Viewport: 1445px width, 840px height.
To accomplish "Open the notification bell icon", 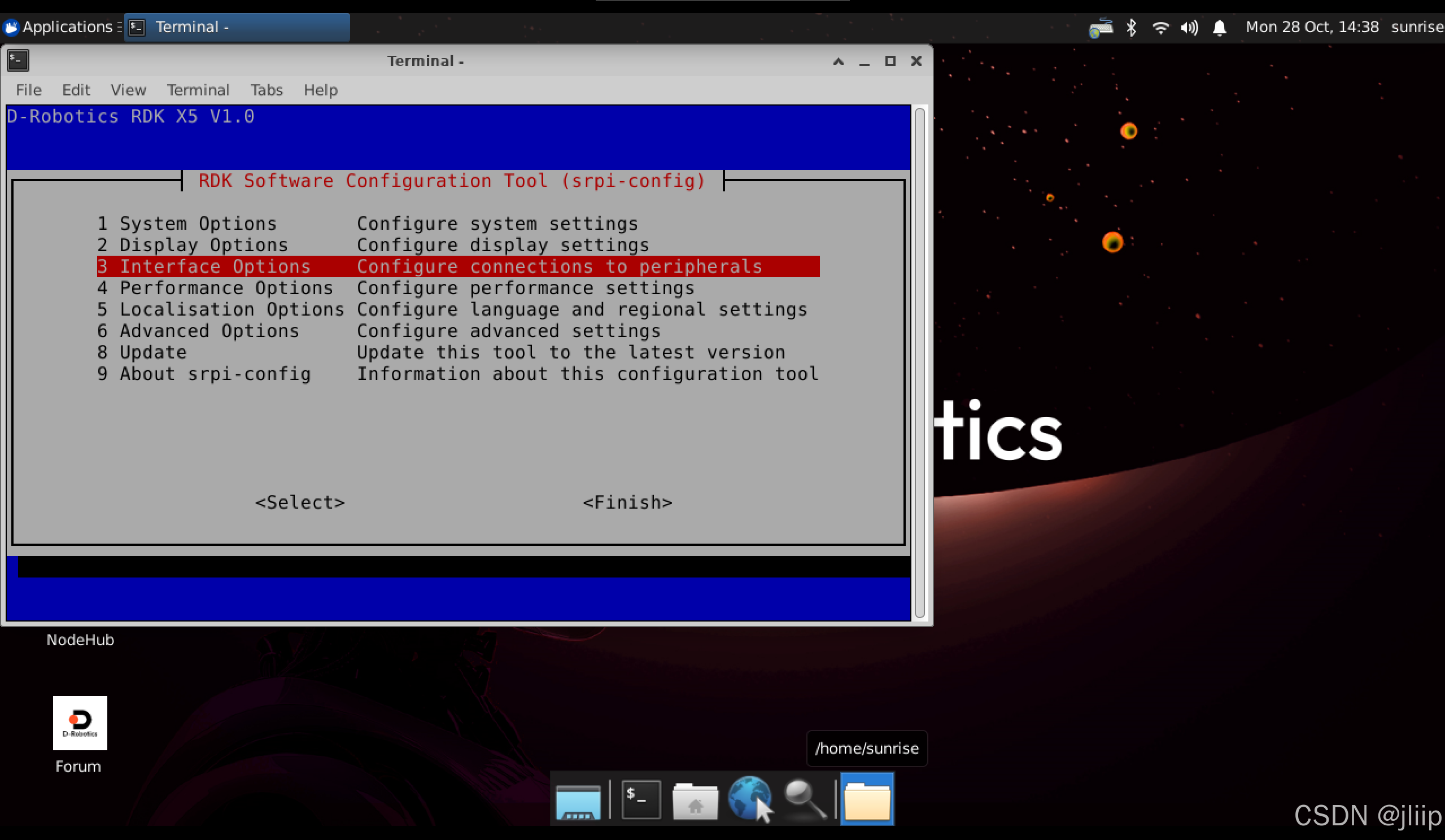I will pos(1220,27).
